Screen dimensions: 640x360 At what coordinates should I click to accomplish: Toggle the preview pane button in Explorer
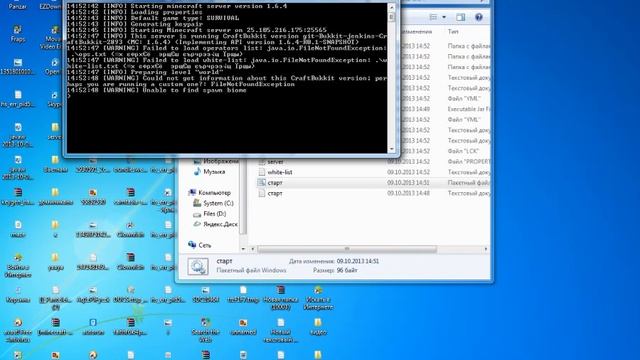(460, 17)
